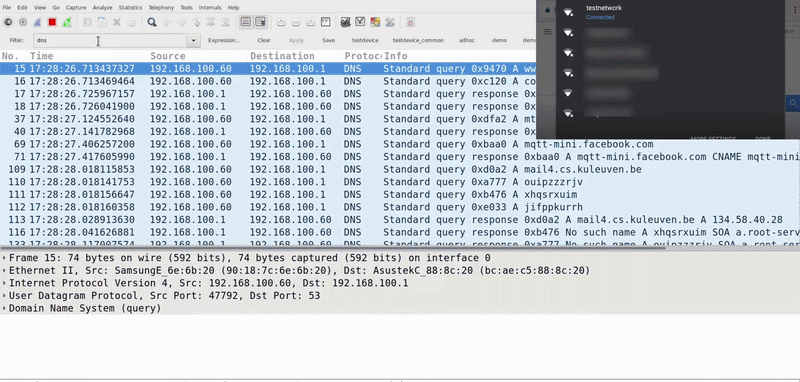This screenshot has height=382, width=800.
Task: Go forward in packet history arrow
Action: pyautogui.click(x=181, y=22)
